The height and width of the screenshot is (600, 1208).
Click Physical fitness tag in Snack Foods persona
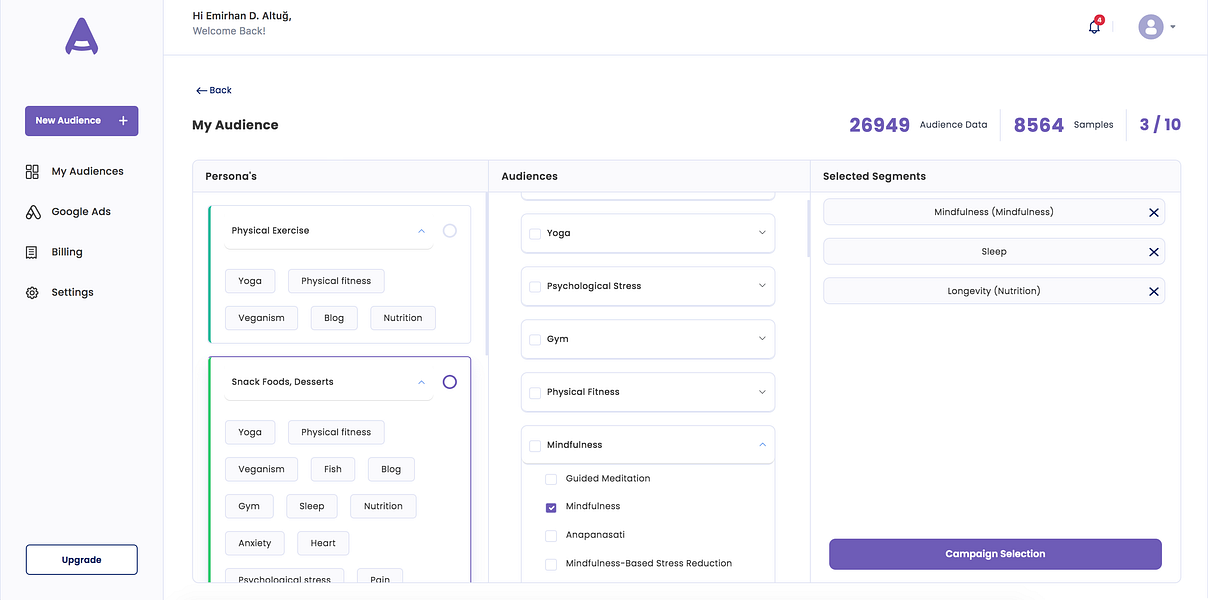pyautogui.click(x=336, y=432)
